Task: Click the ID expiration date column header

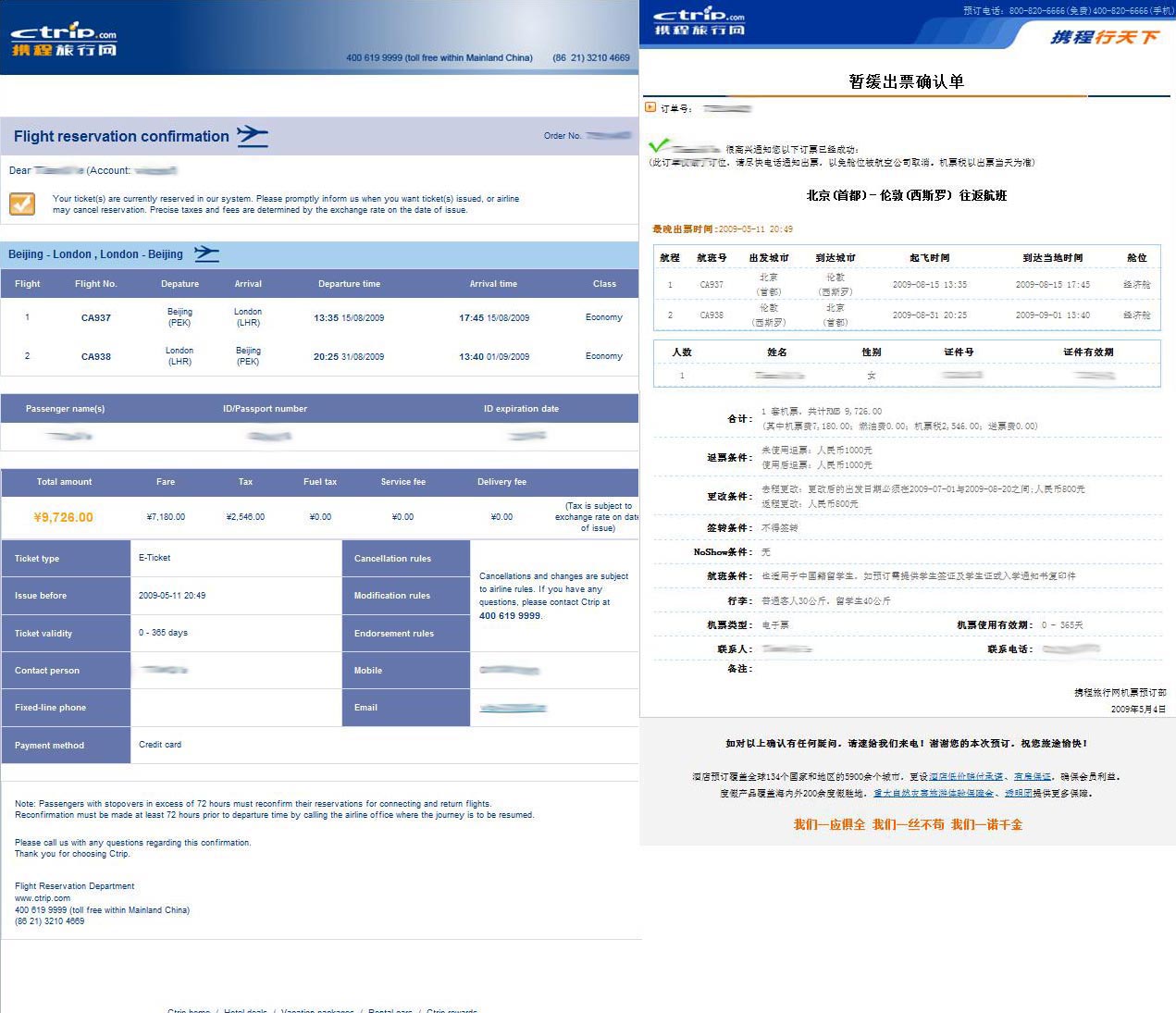Action: click(521, 409)
